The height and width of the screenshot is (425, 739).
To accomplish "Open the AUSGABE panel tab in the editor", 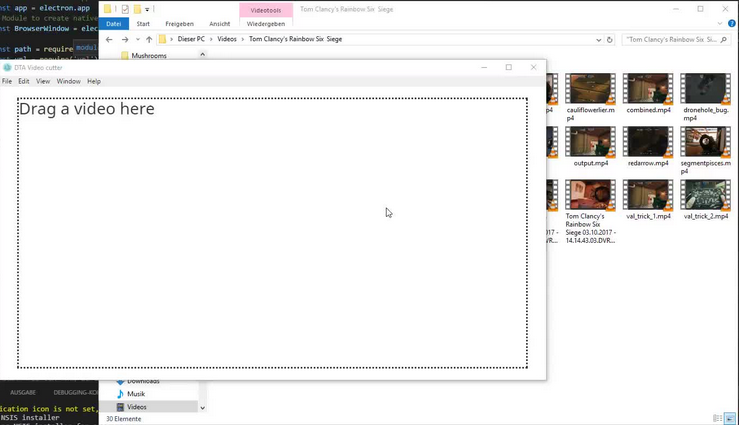I will (23, 392).
